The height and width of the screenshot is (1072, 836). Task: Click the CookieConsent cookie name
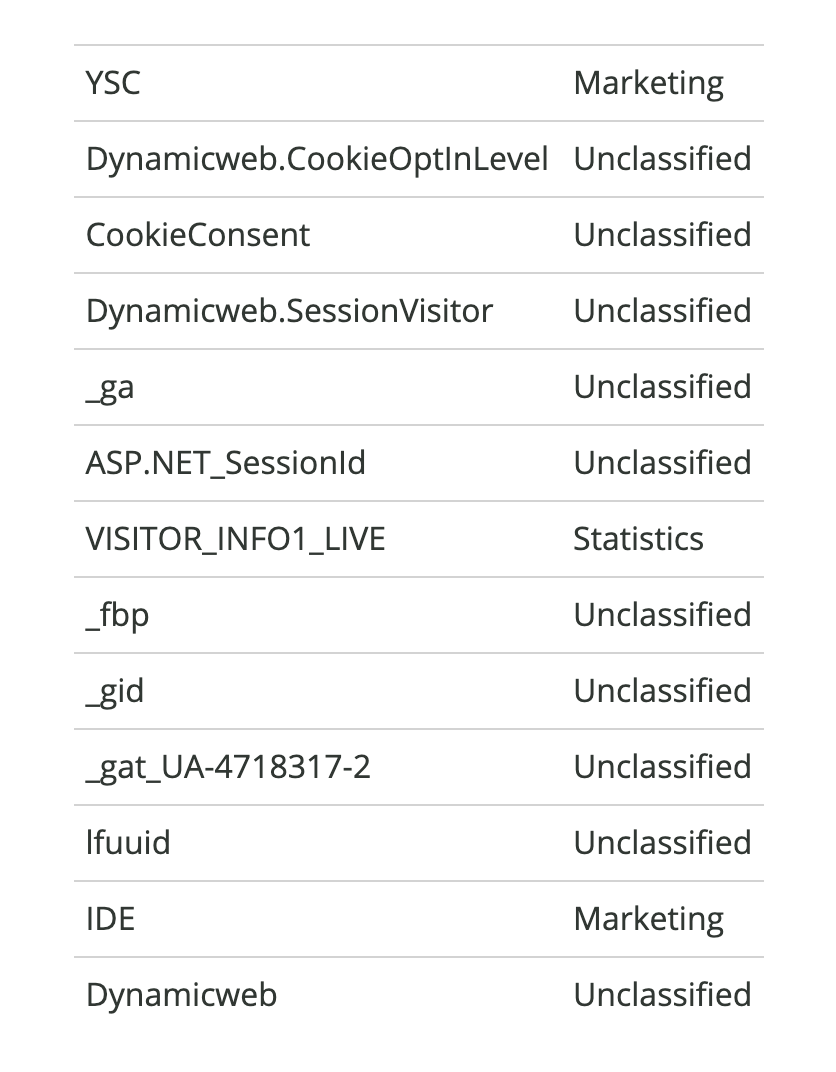(x=198, y=235)
